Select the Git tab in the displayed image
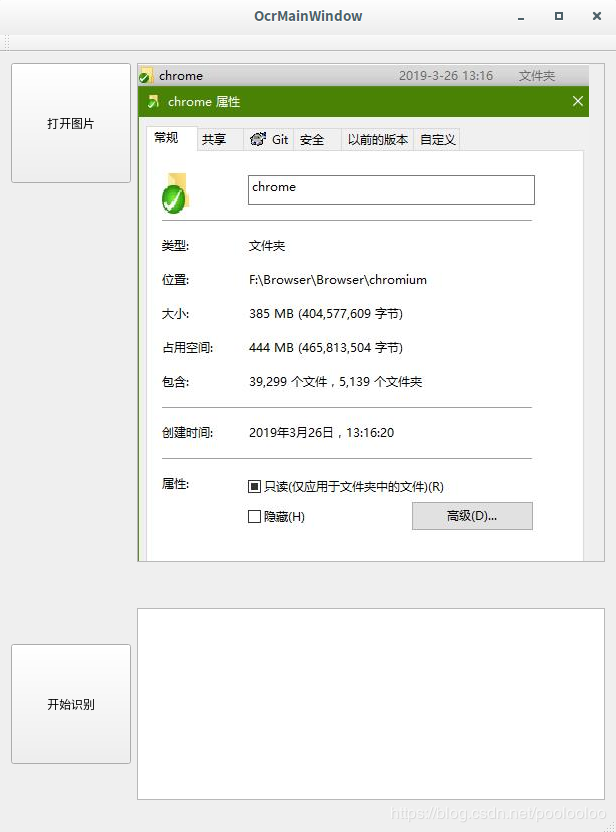Screen dimensions: 616x832 [268, 140]
